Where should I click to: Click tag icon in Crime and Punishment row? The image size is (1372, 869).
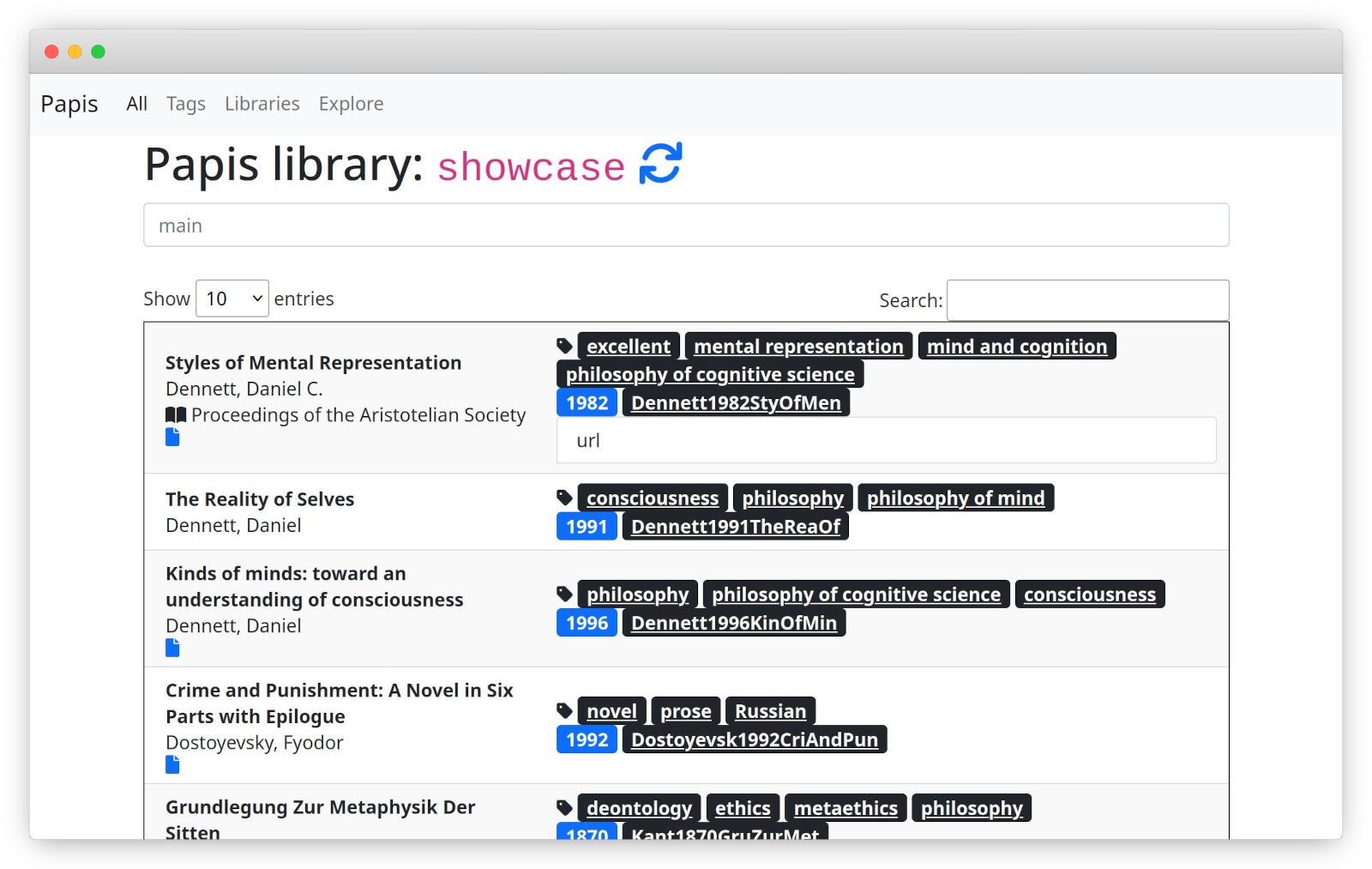tap(564, 710)
